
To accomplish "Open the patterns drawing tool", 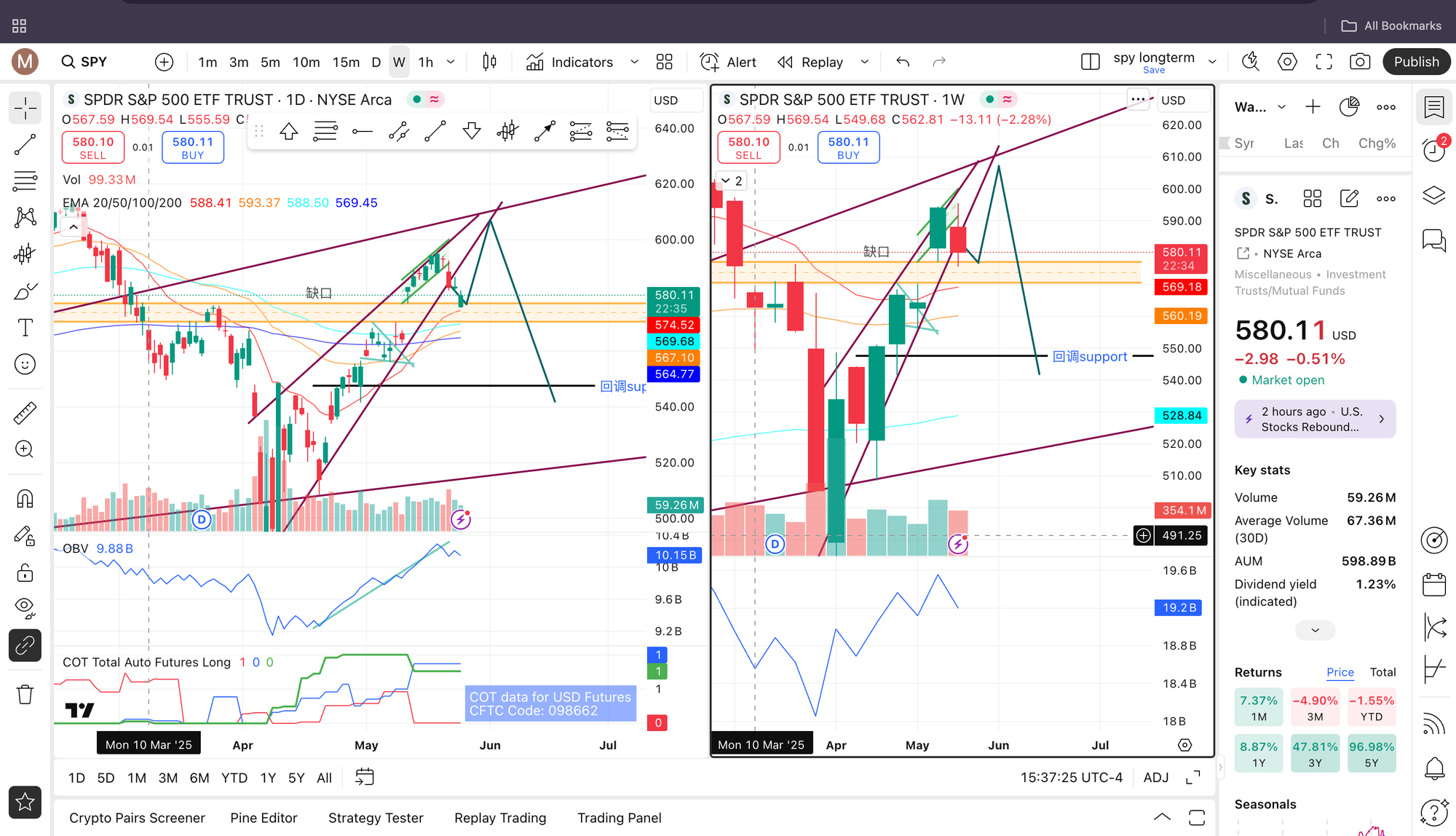I will (25, 217).
